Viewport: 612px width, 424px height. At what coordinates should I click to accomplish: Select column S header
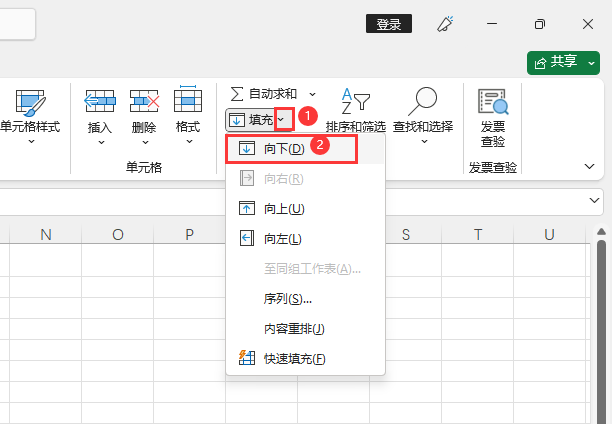[x=406, y=235]
